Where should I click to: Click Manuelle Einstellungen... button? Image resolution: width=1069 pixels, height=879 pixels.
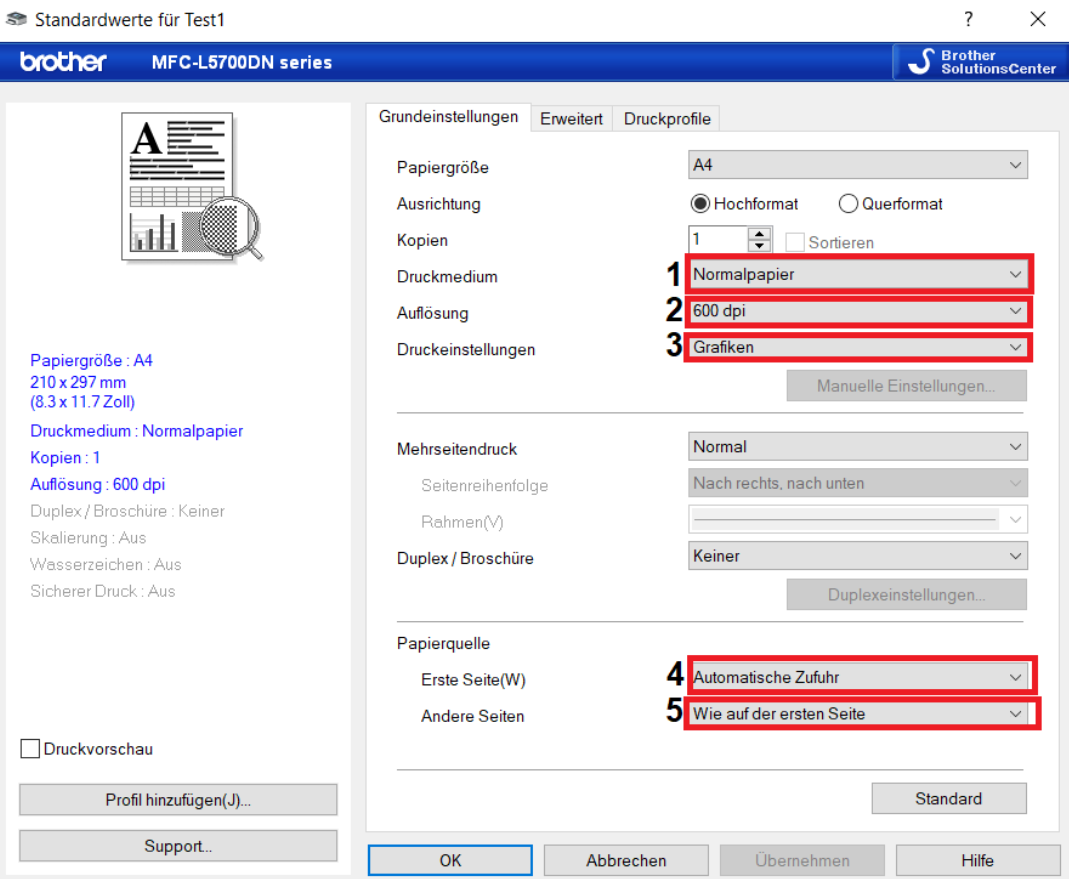pos(906,386)
